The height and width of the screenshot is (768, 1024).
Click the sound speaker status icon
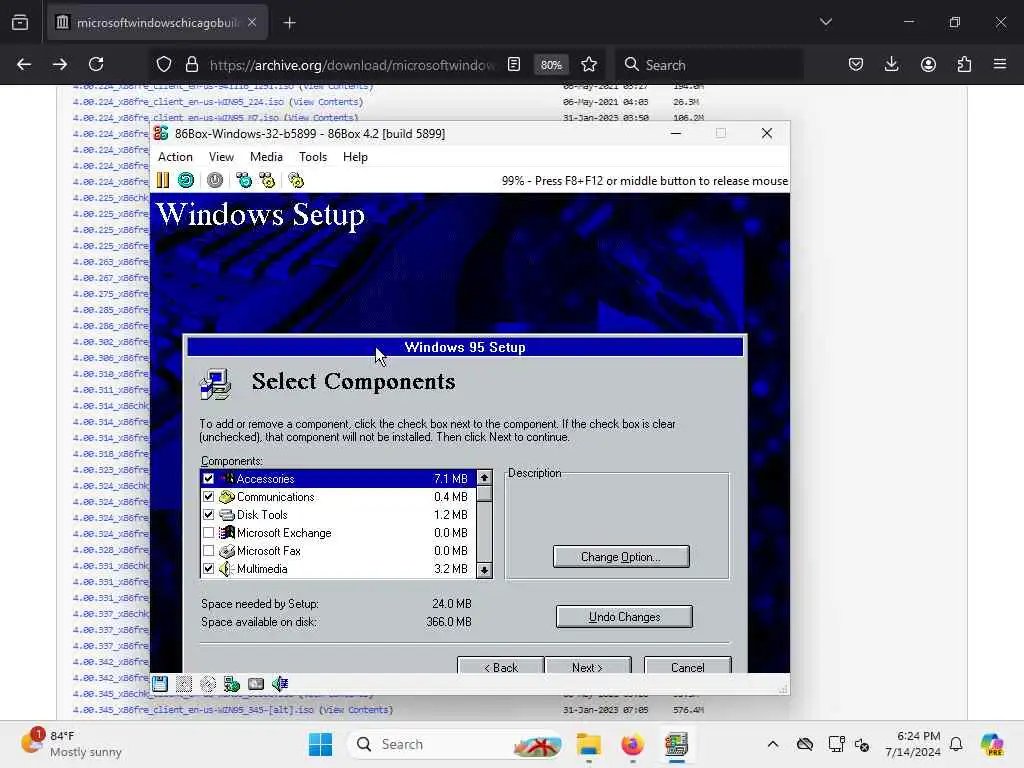pos(280,684)
